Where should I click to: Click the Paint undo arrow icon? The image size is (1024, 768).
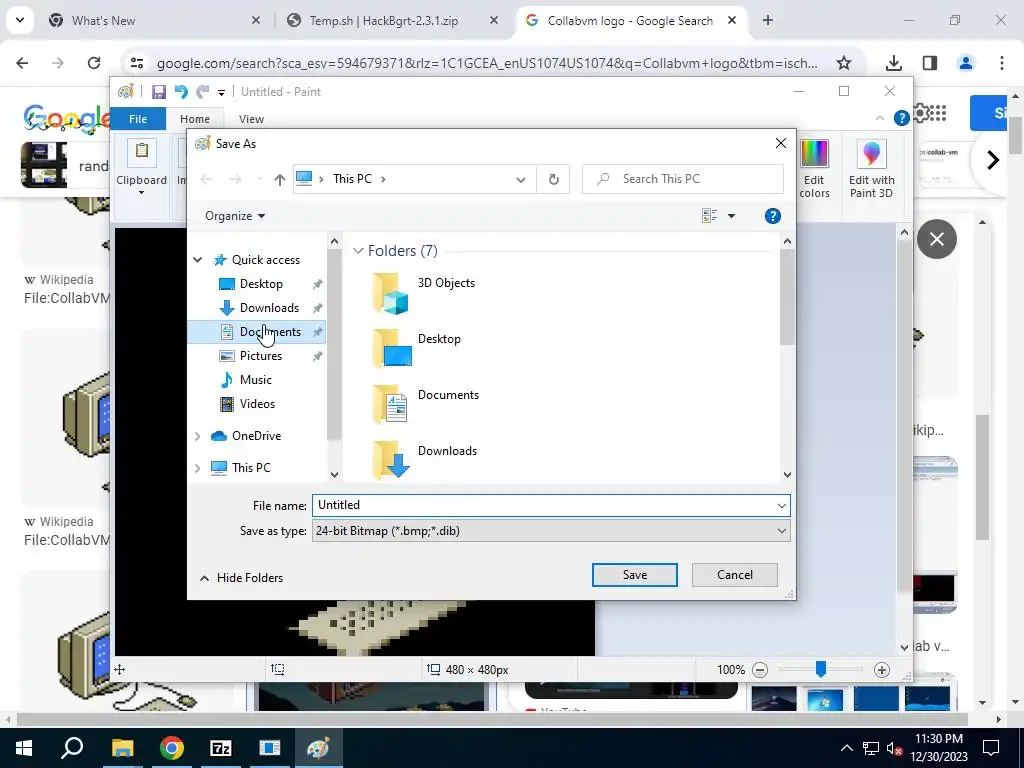point(181,92)
